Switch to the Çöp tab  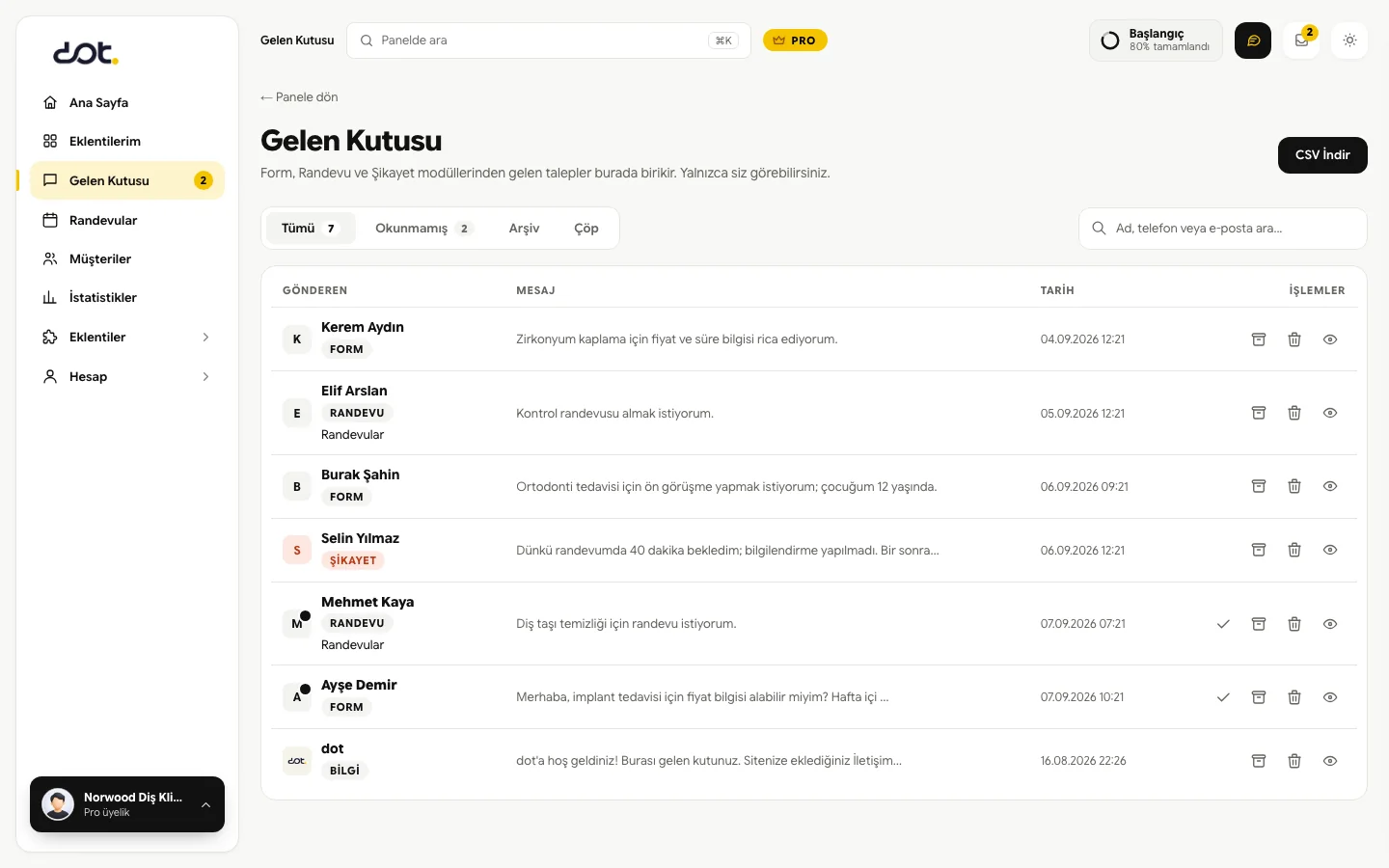tap(586, 229)
